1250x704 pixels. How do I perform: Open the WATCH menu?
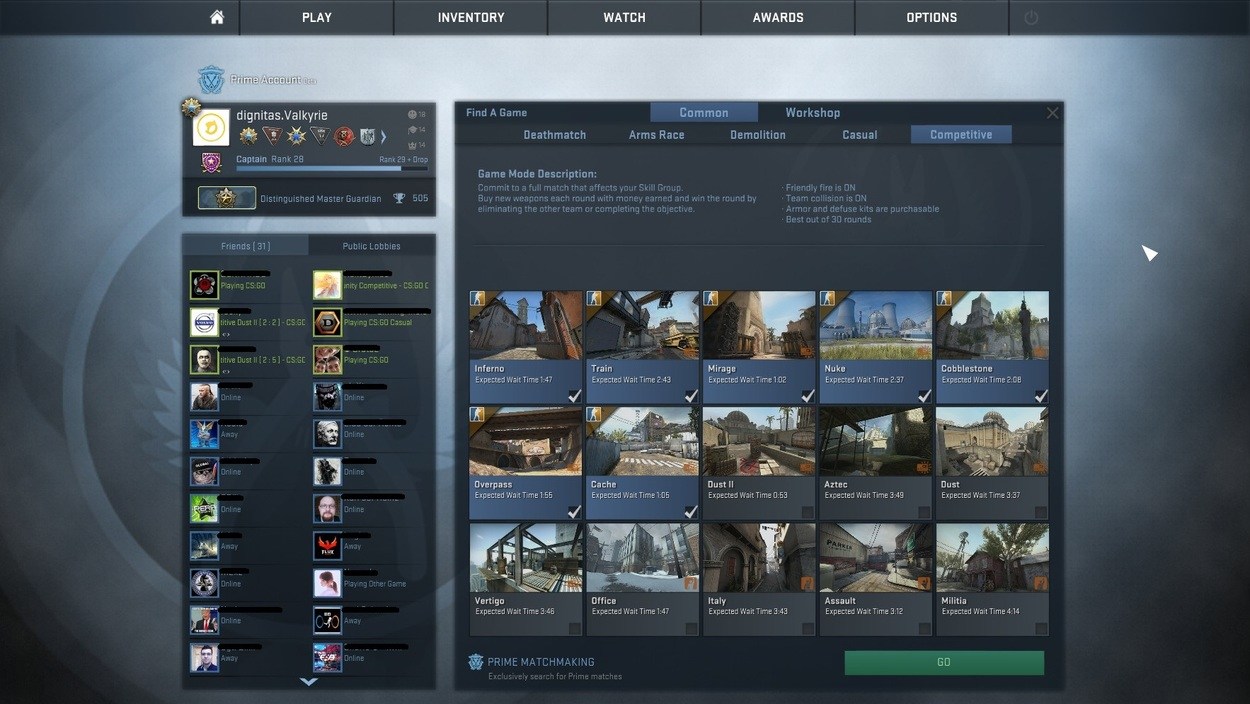point(624,18)
